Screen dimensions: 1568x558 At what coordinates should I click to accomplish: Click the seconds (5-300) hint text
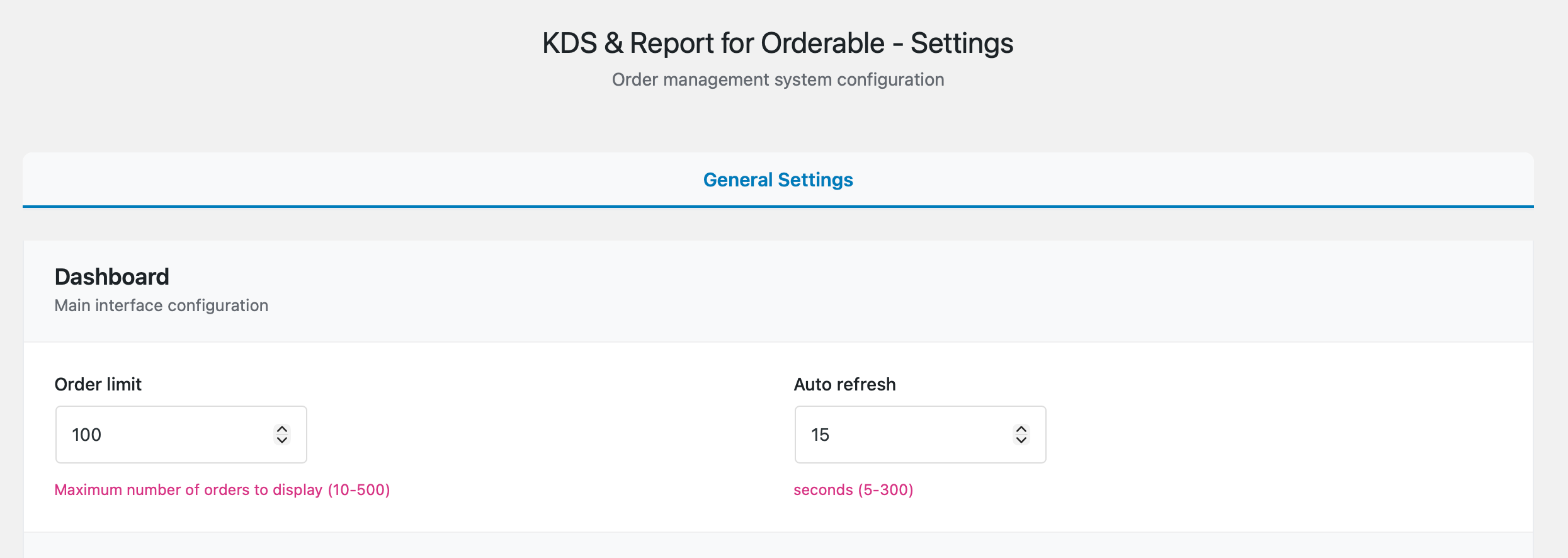(x=853, y=489)
